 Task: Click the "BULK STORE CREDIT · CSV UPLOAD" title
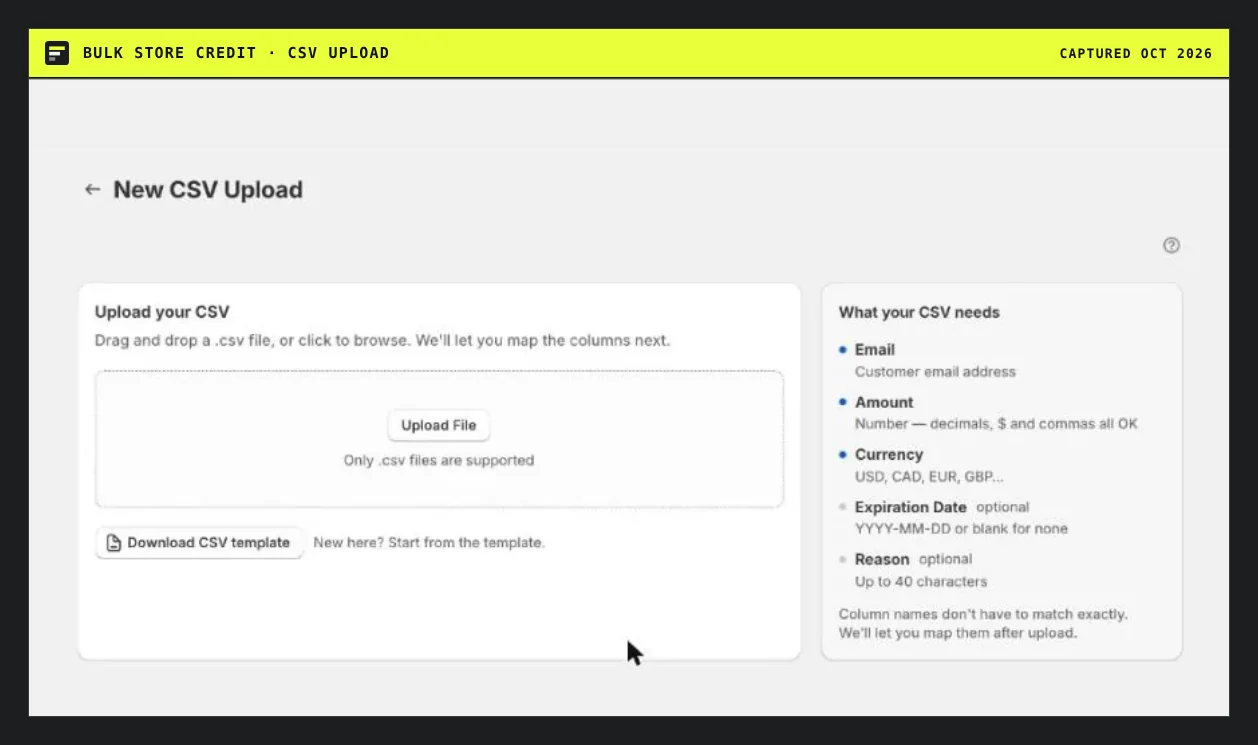pyautogui.click(x=236, y=53)
